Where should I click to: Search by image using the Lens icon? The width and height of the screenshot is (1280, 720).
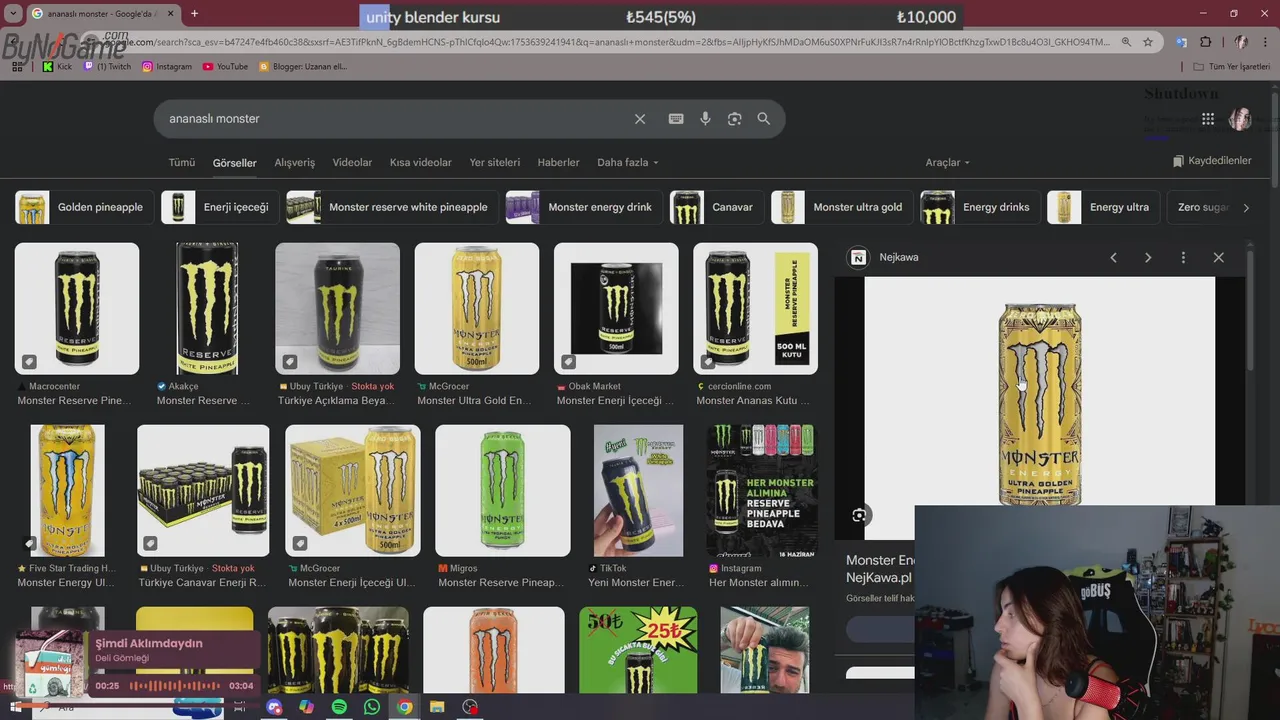click(734, 119)
